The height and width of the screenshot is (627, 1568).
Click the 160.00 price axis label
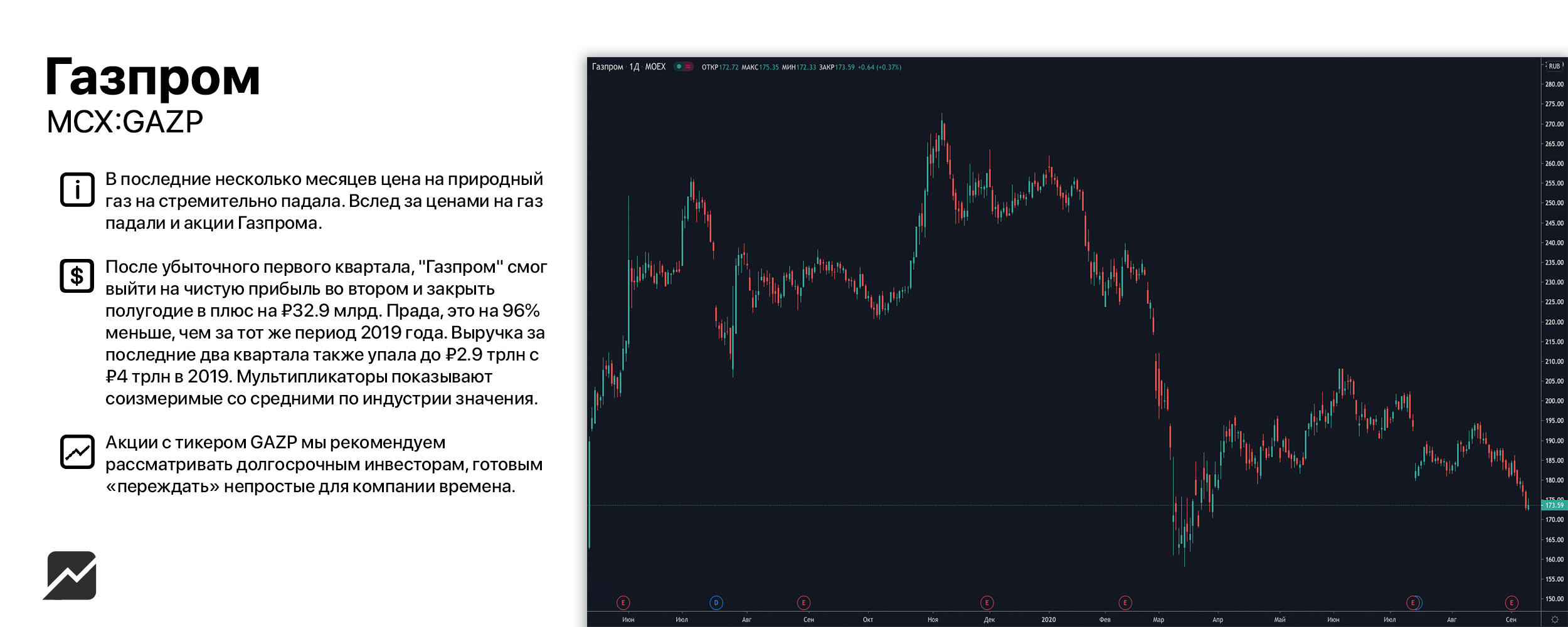pos(1554,559)
